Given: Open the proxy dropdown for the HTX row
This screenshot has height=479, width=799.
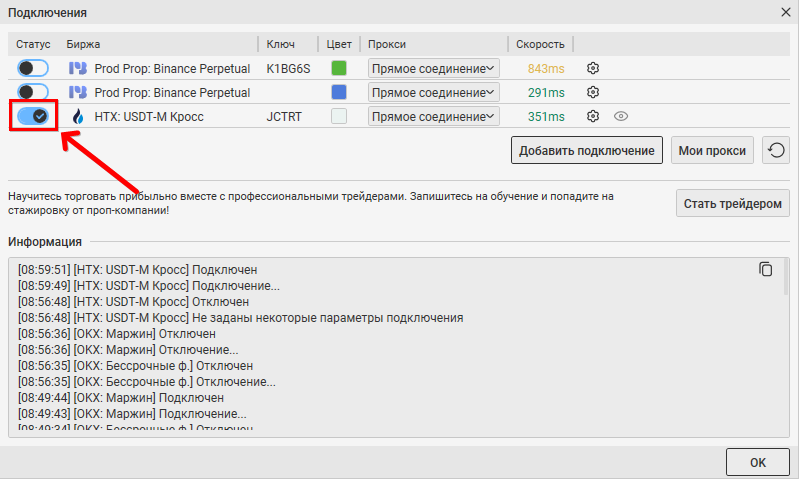Looking at the screenshot, I should [433, 116].
